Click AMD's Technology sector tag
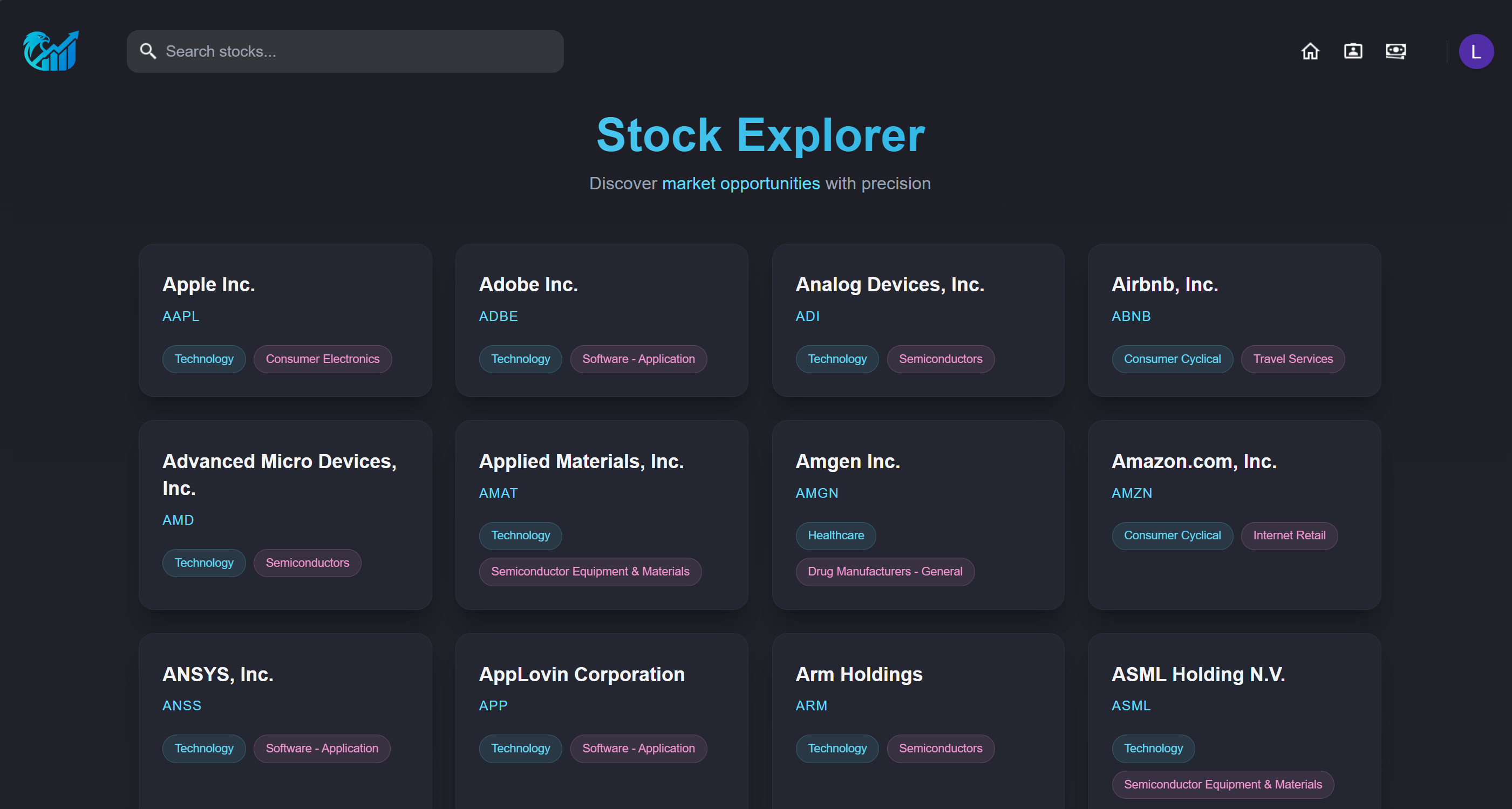This screenshot has width=1512, height=809. point(203,563)
